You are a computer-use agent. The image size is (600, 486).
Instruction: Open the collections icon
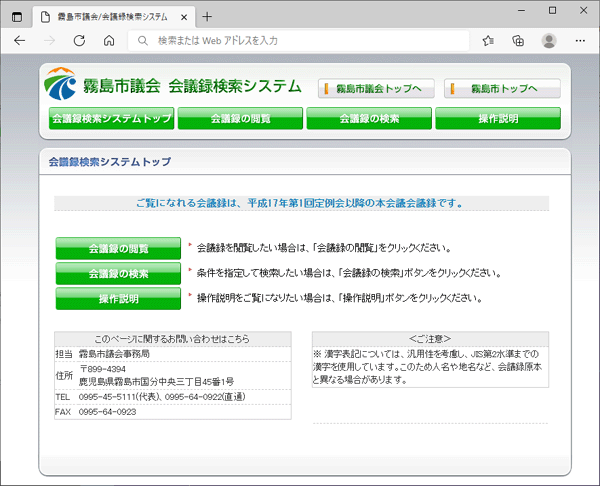click(518, 41)
